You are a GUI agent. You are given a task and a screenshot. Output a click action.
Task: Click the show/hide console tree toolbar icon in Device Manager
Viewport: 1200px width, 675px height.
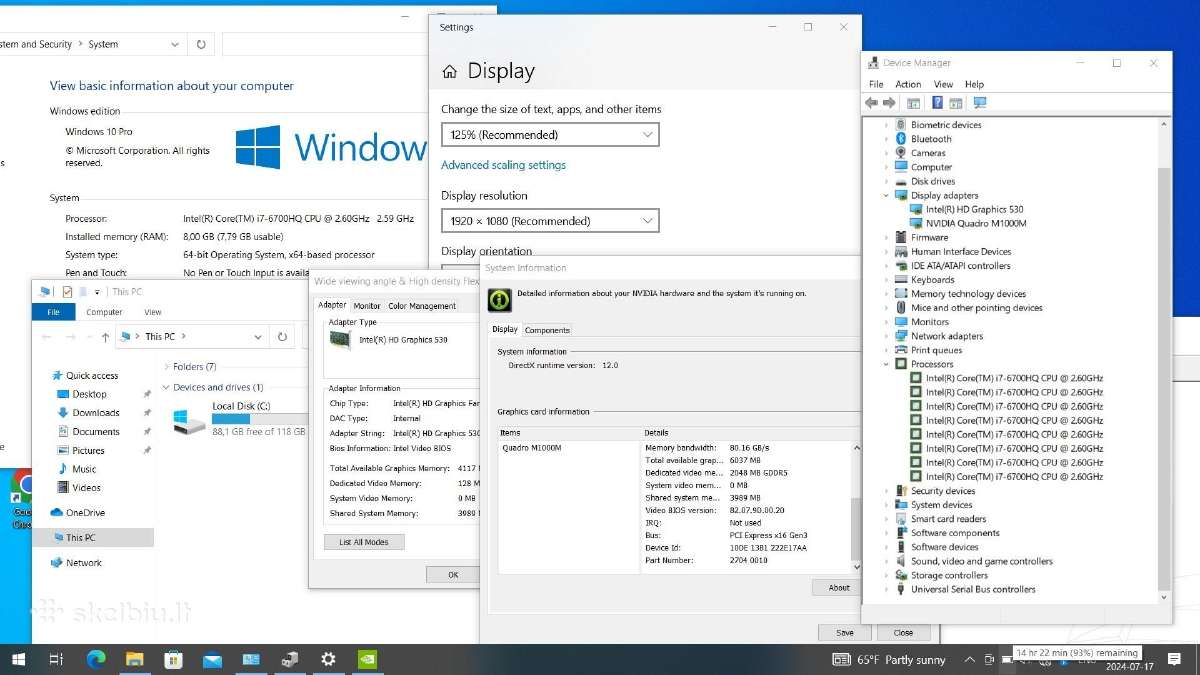pyautogui.click(x=914, y=103)
